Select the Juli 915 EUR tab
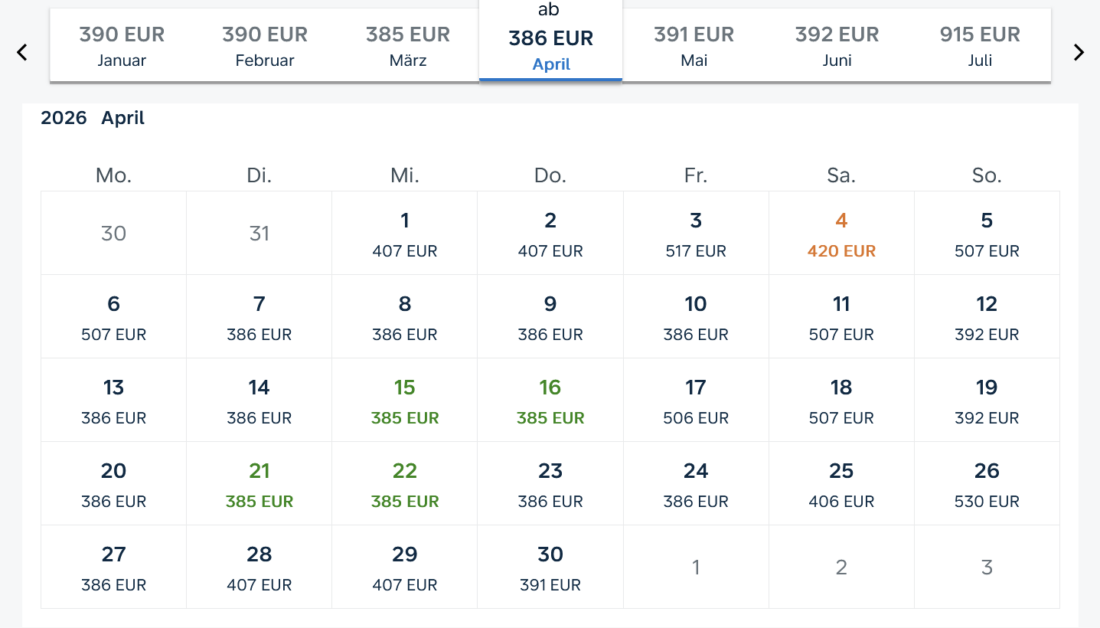 point(980,46)
